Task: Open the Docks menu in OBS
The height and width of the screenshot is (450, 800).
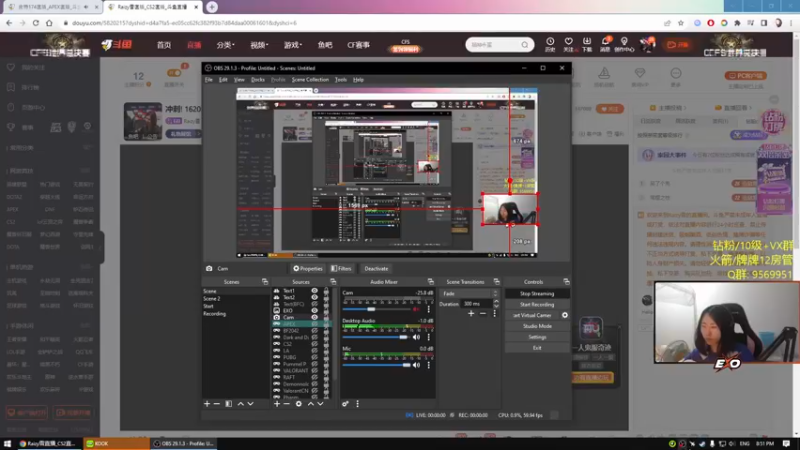Action: click(258, 80)
